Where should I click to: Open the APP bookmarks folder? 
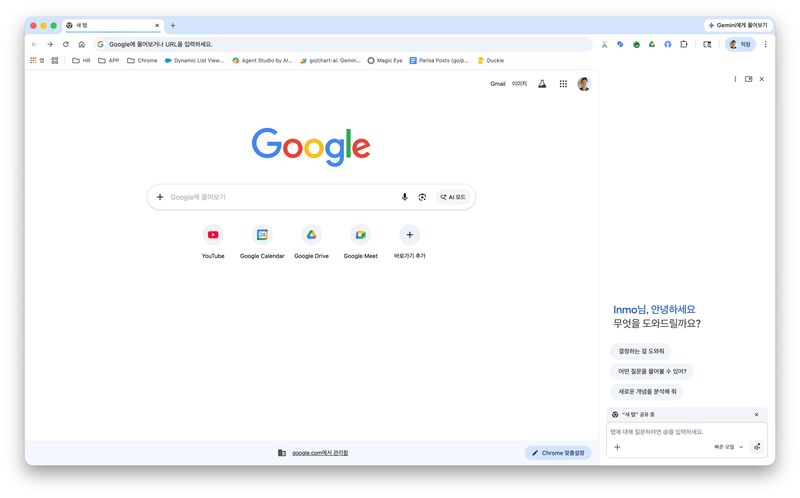pos(109,60)
